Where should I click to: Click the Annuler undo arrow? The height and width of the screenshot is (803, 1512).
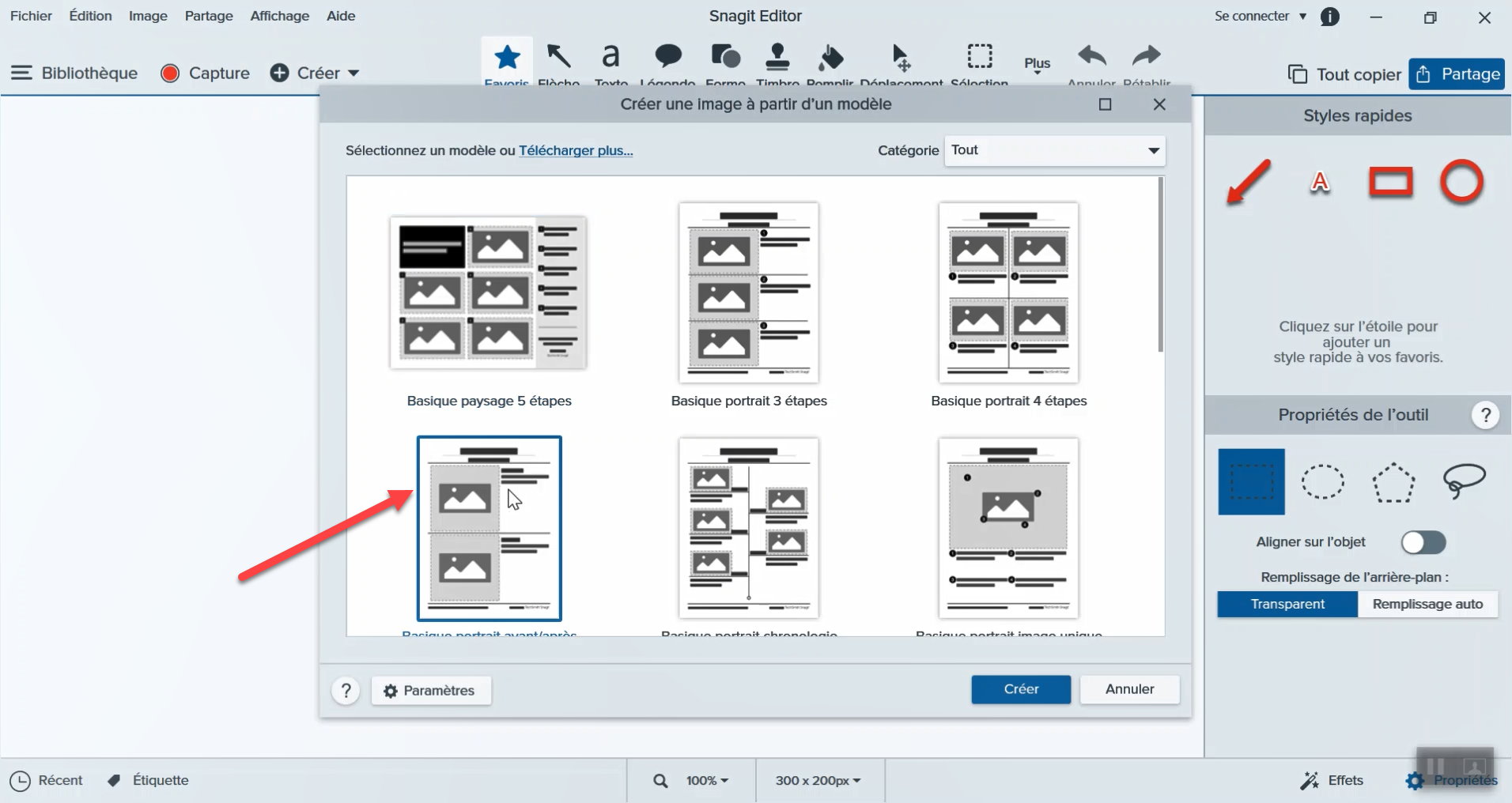click(x=1092, y=58)
